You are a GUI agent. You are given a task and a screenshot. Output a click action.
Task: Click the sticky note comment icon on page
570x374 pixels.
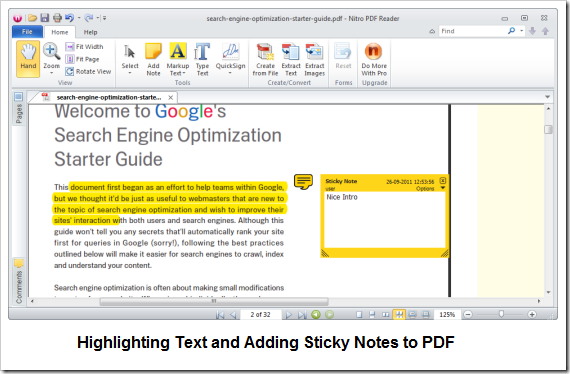(x=303, y=181)
